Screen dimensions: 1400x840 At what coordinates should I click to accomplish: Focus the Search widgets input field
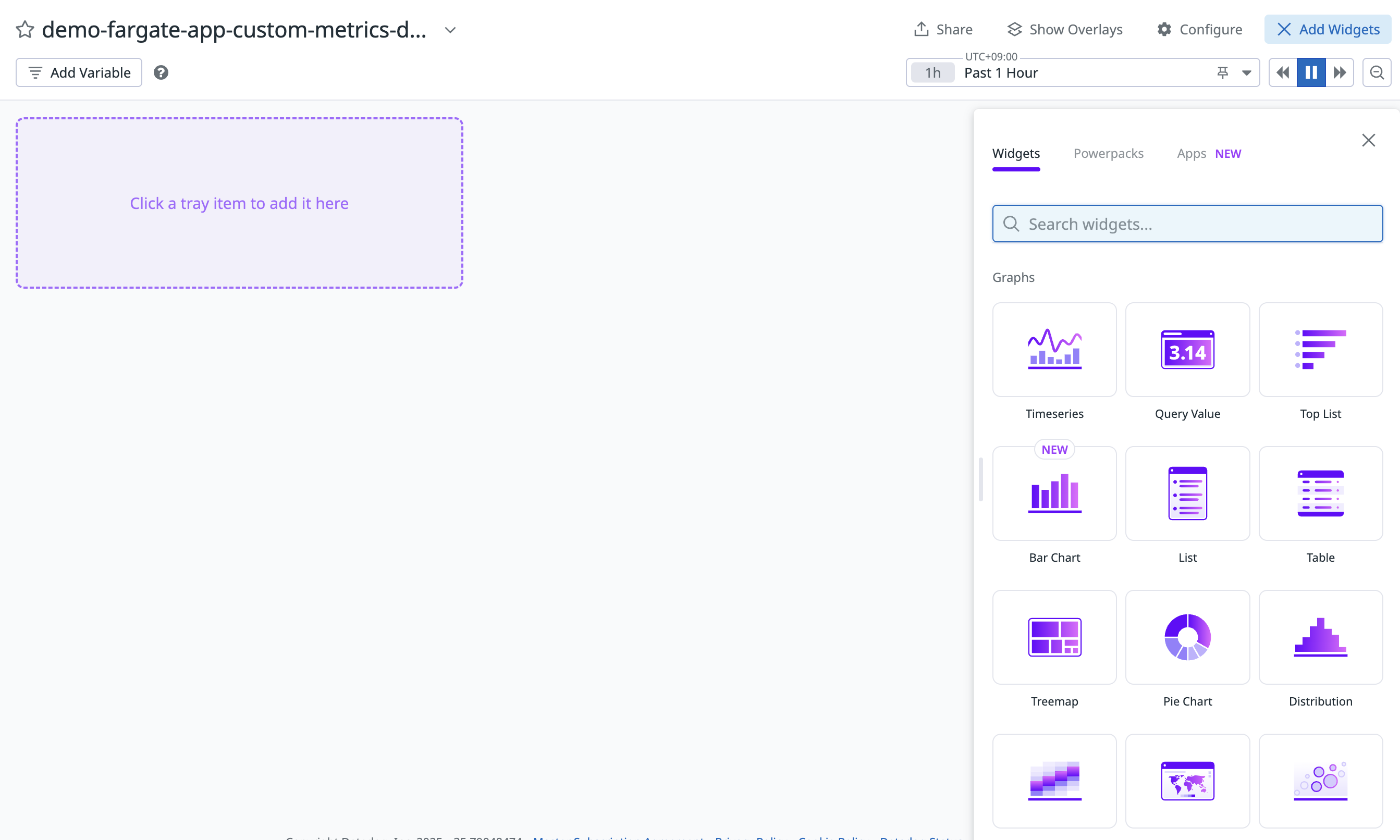pyautogui.click(x=1187, y=224)
